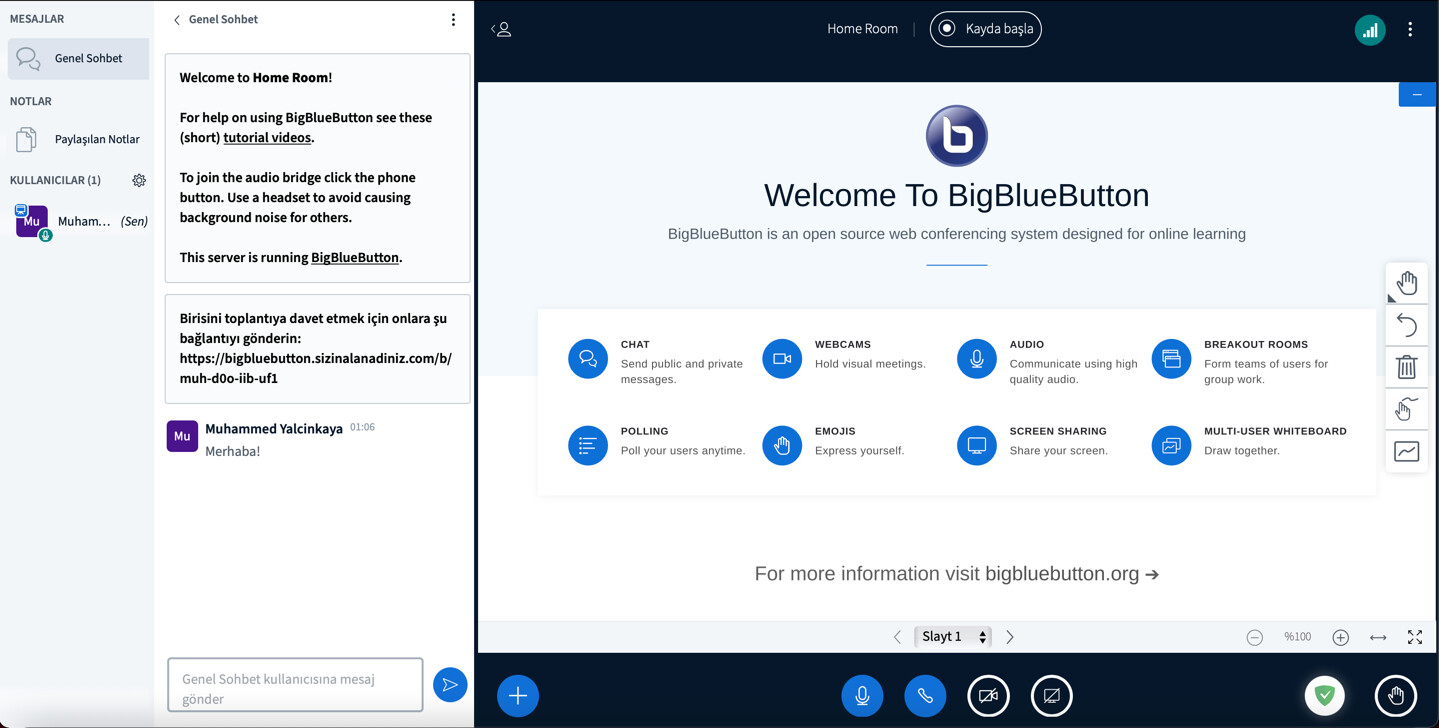Viewport: 1439px width, 728px height.
Task: Fit slide to width arrows icon
Action: click(x=1378, y=637)
